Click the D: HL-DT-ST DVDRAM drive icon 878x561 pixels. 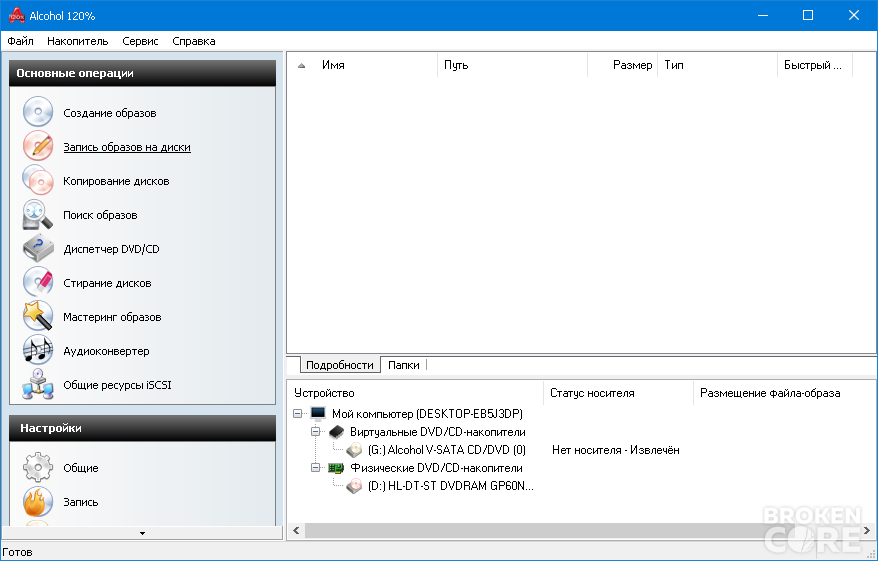pyautogui.click(x=354, y=486)
